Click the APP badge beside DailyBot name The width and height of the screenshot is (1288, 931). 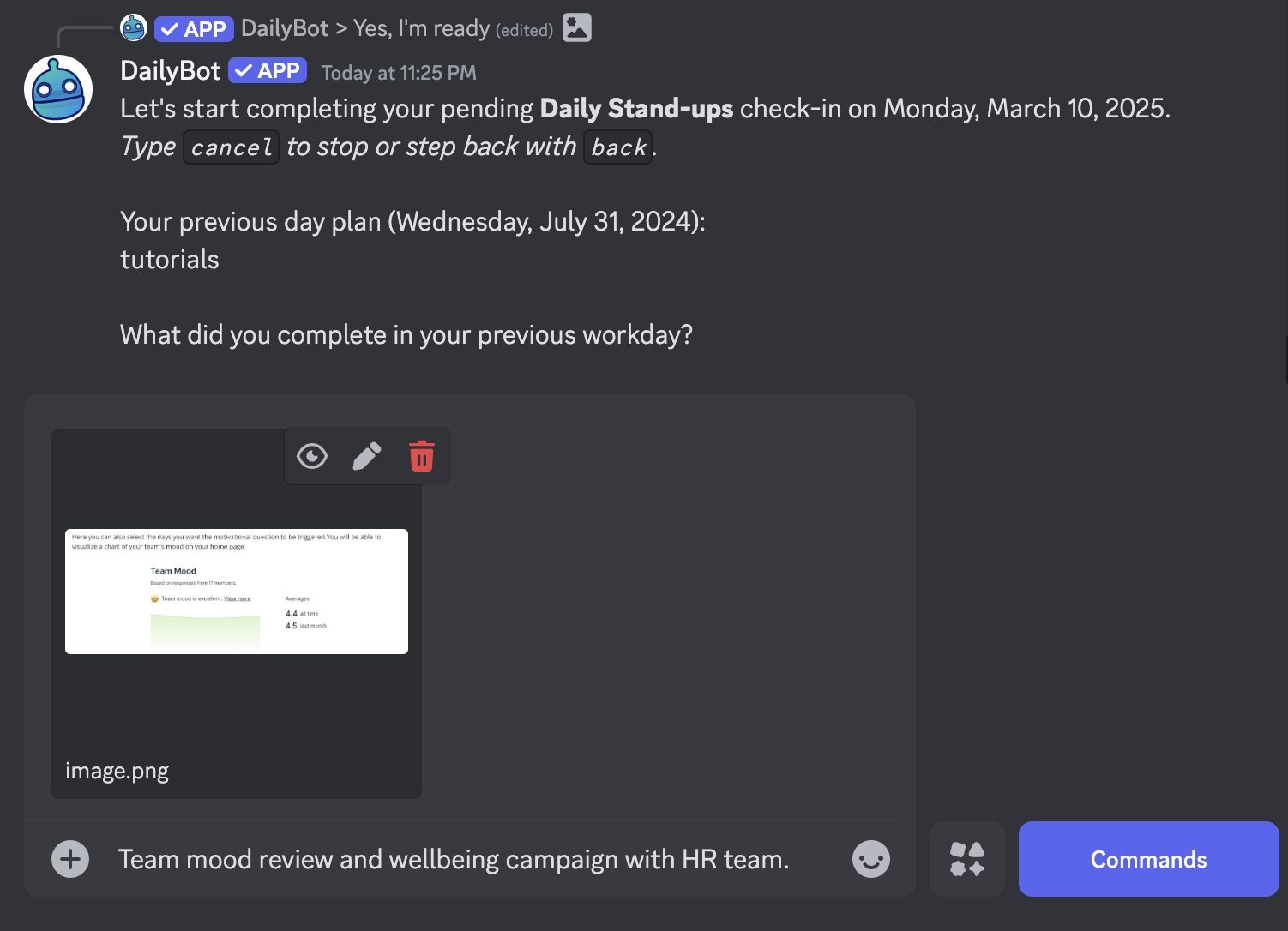268,70
